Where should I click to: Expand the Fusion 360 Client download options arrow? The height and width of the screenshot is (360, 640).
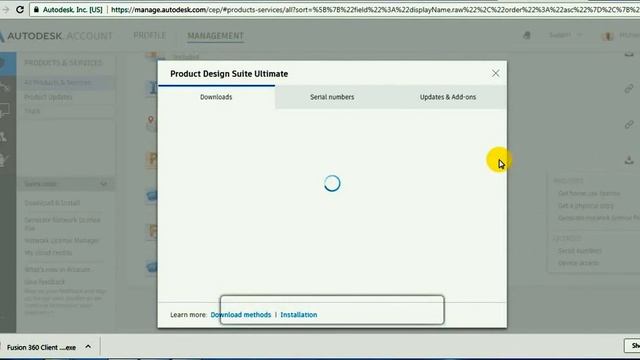(88, 347)
